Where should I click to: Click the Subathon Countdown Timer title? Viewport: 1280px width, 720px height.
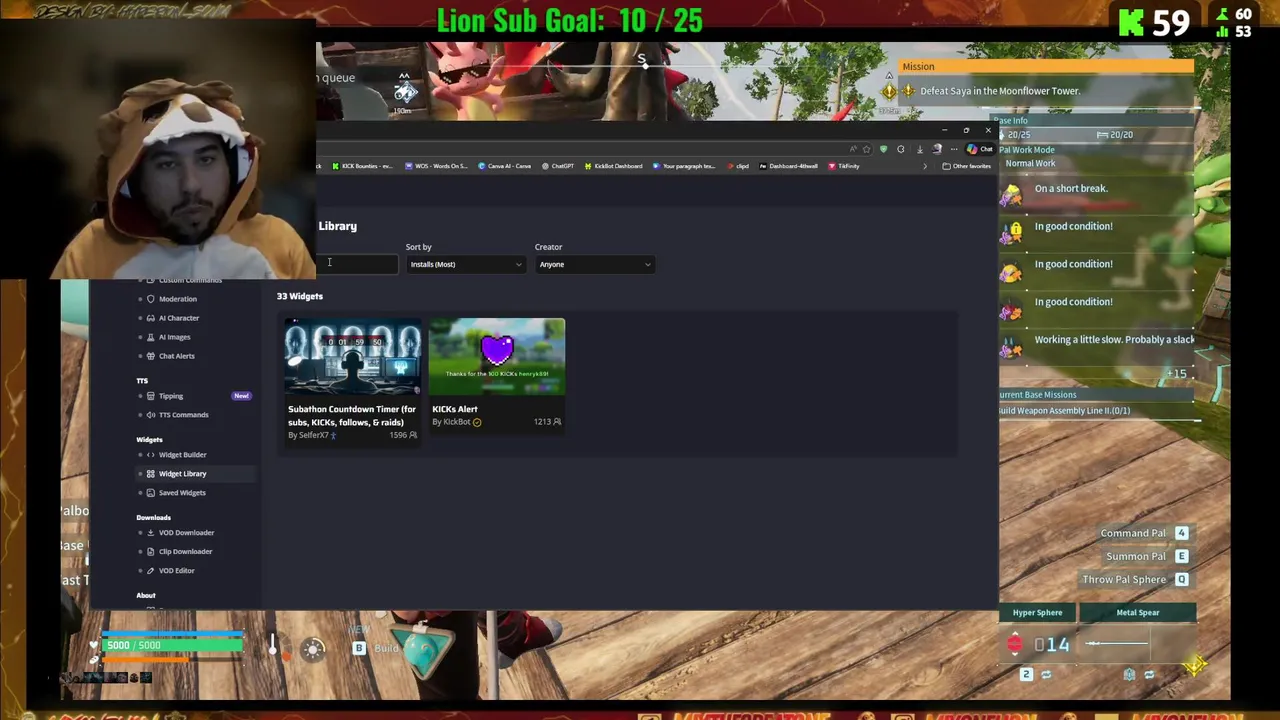352,415
